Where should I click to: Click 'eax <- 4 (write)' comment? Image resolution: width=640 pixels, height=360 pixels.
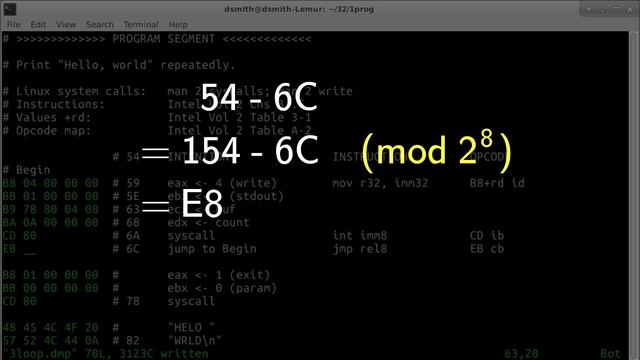(x=222, y=183)
